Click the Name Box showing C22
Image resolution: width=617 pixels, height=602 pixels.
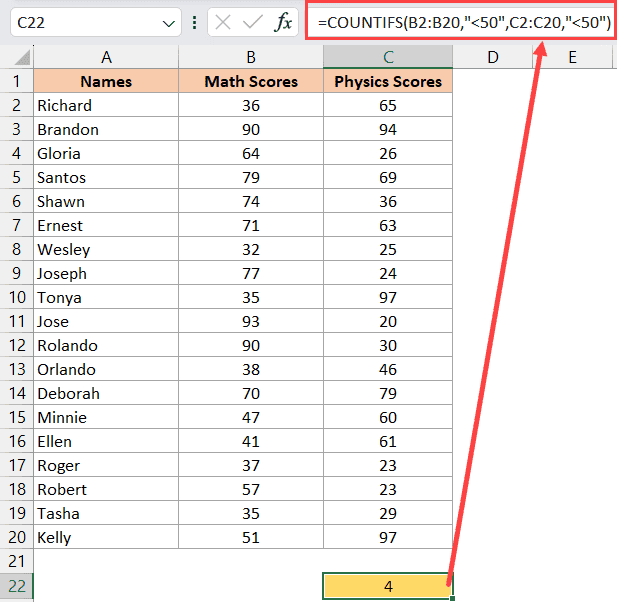pos(80,22)
